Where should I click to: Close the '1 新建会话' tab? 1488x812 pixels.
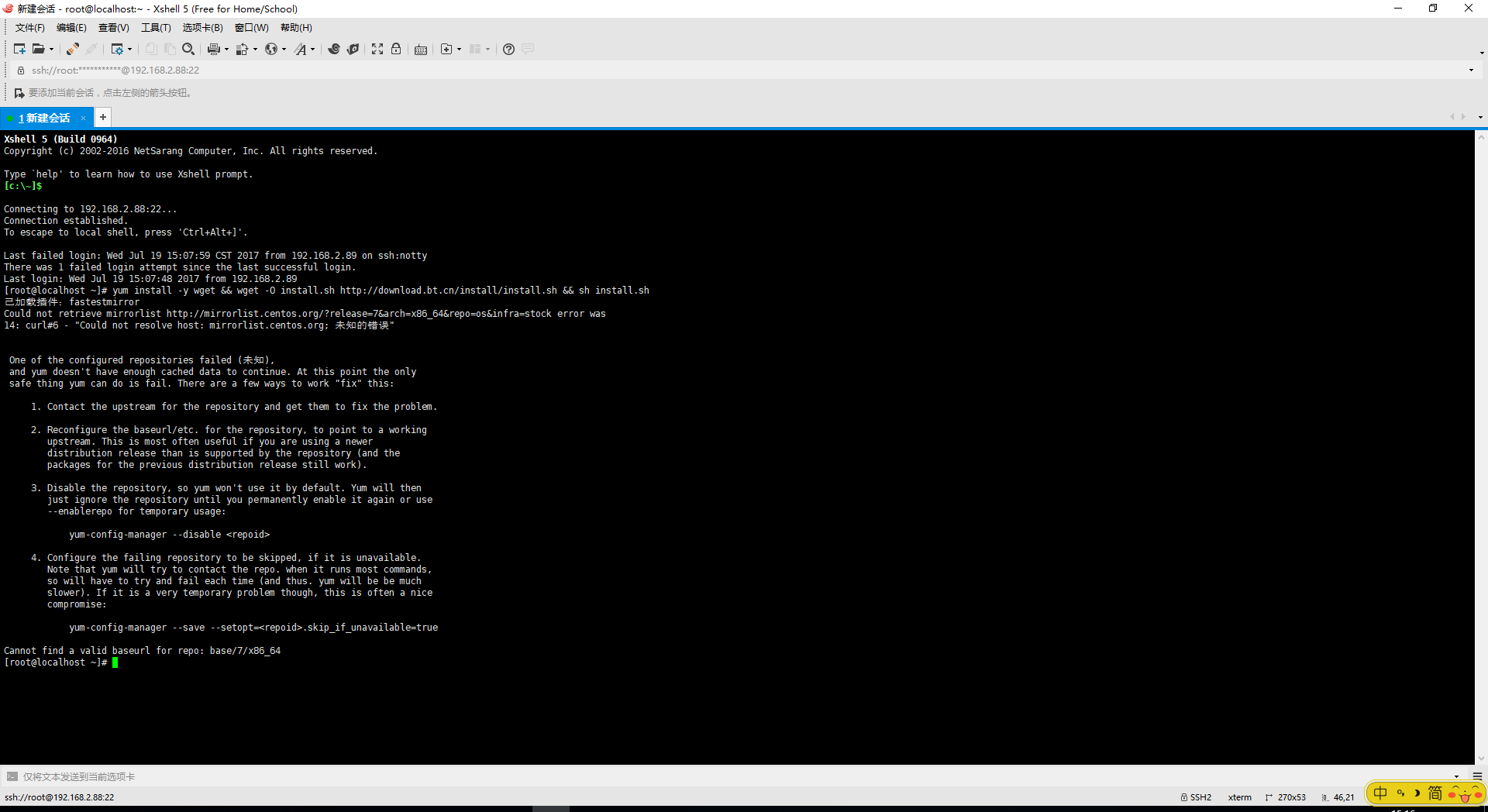(x=83, y=118)
